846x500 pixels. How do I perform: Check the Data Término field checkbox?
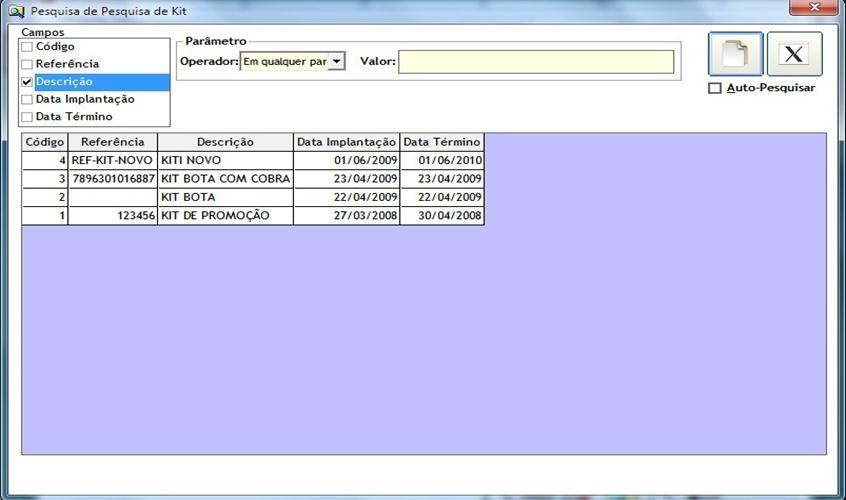[27, 117]
